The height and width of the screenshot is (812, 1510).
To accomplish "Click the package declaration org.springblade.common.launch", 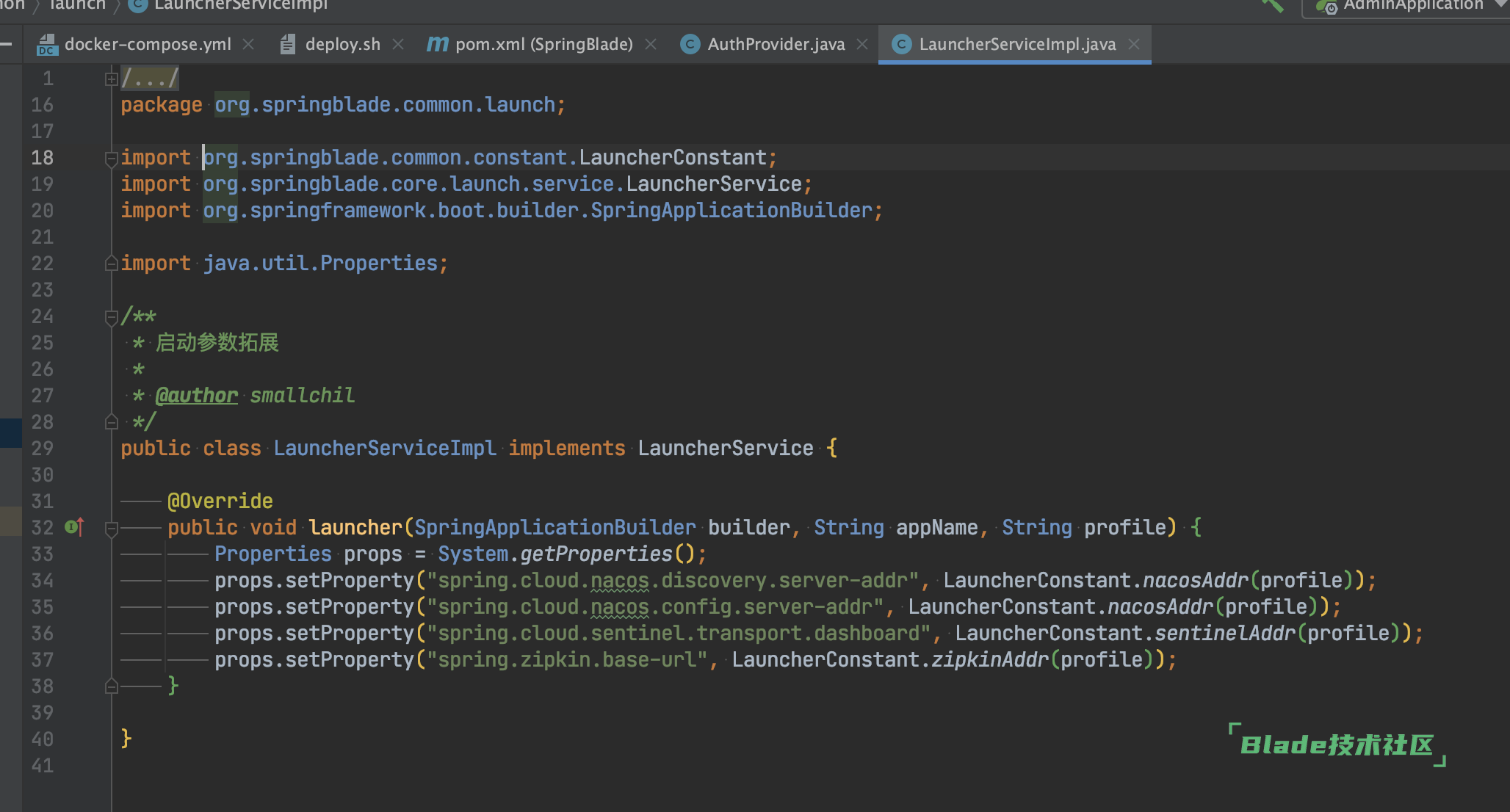I will click(385, 104).
